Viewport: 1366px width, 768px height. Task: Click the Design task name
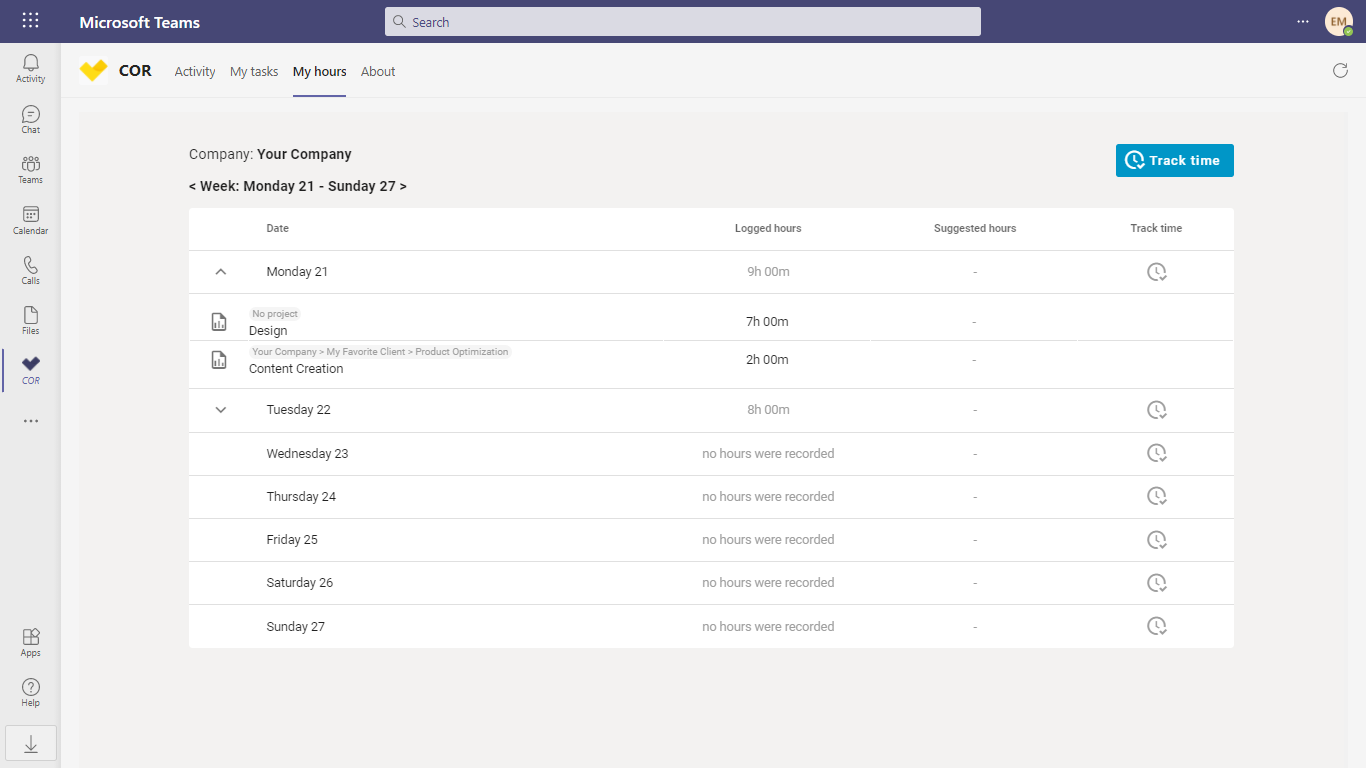268,331
